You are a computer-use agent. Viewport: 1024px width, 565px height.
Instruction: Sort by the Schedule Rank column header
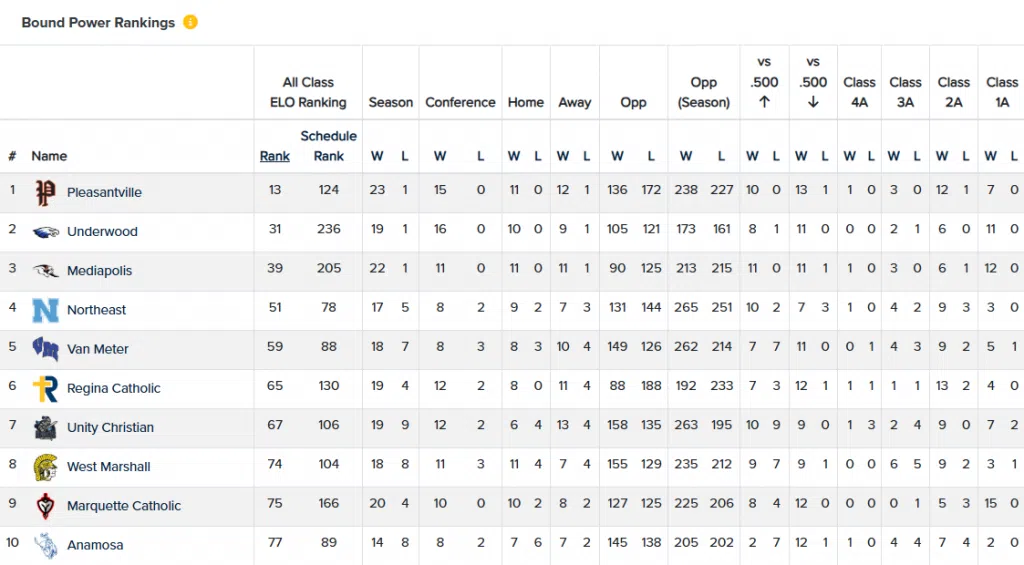click(328, 146)
